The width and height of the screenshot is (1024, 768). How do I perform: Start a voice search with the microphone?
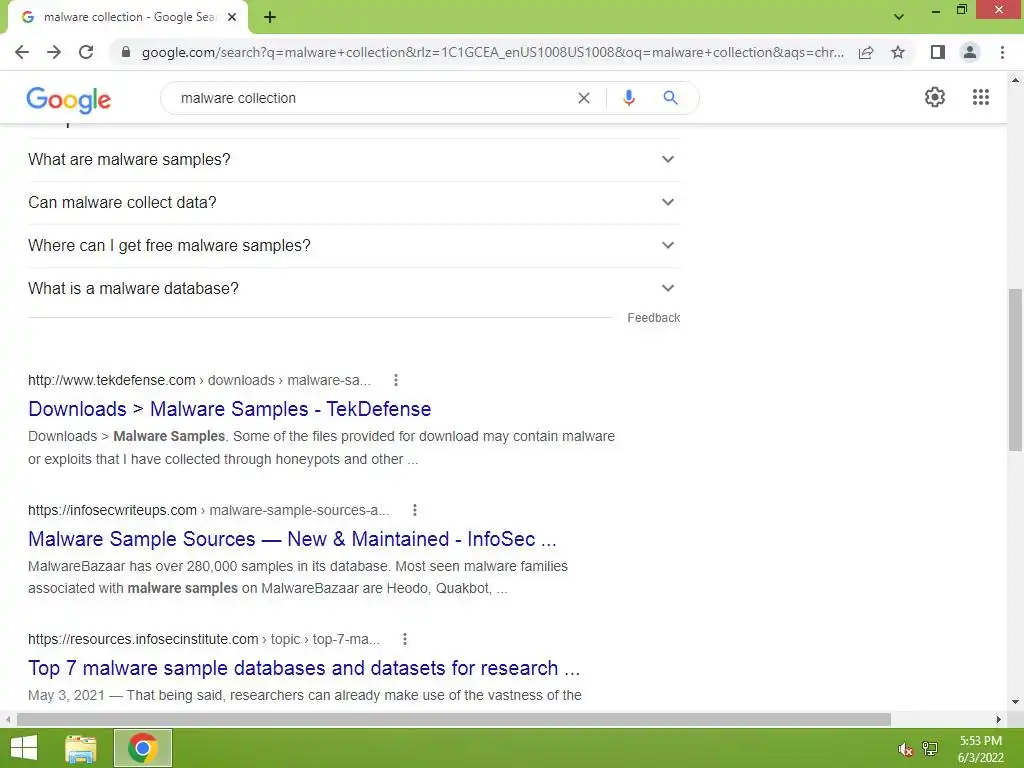pyautogui.click(x=628, y=98)
